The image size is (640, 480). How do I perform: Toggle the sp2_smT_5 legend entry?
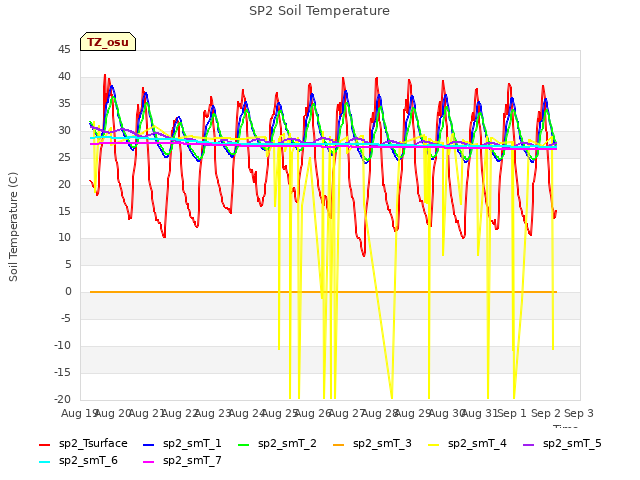pos(562,444)
